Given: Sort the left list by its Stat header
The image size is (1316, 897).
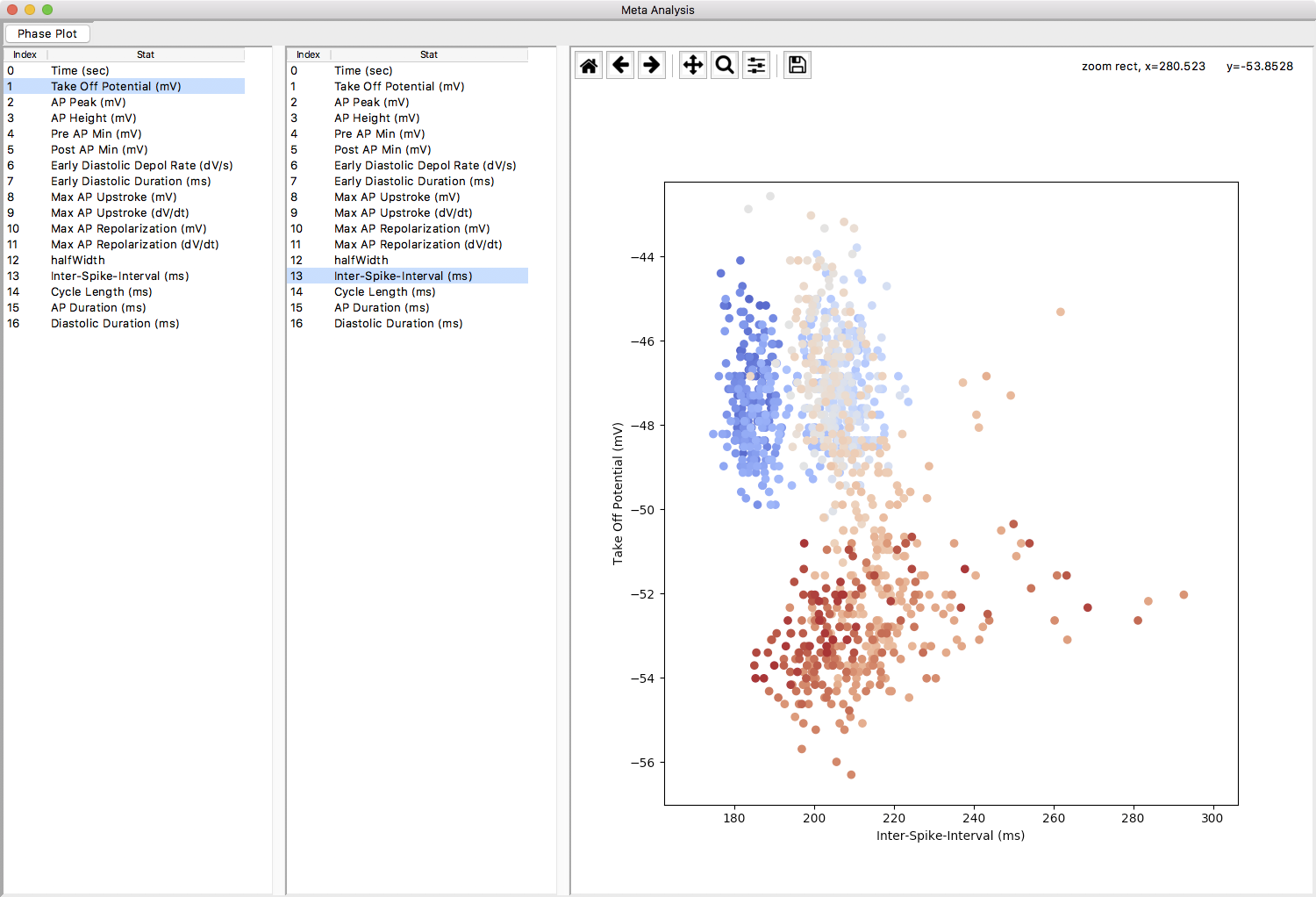Looking at the screenshot, I should [x=146, y=54].
